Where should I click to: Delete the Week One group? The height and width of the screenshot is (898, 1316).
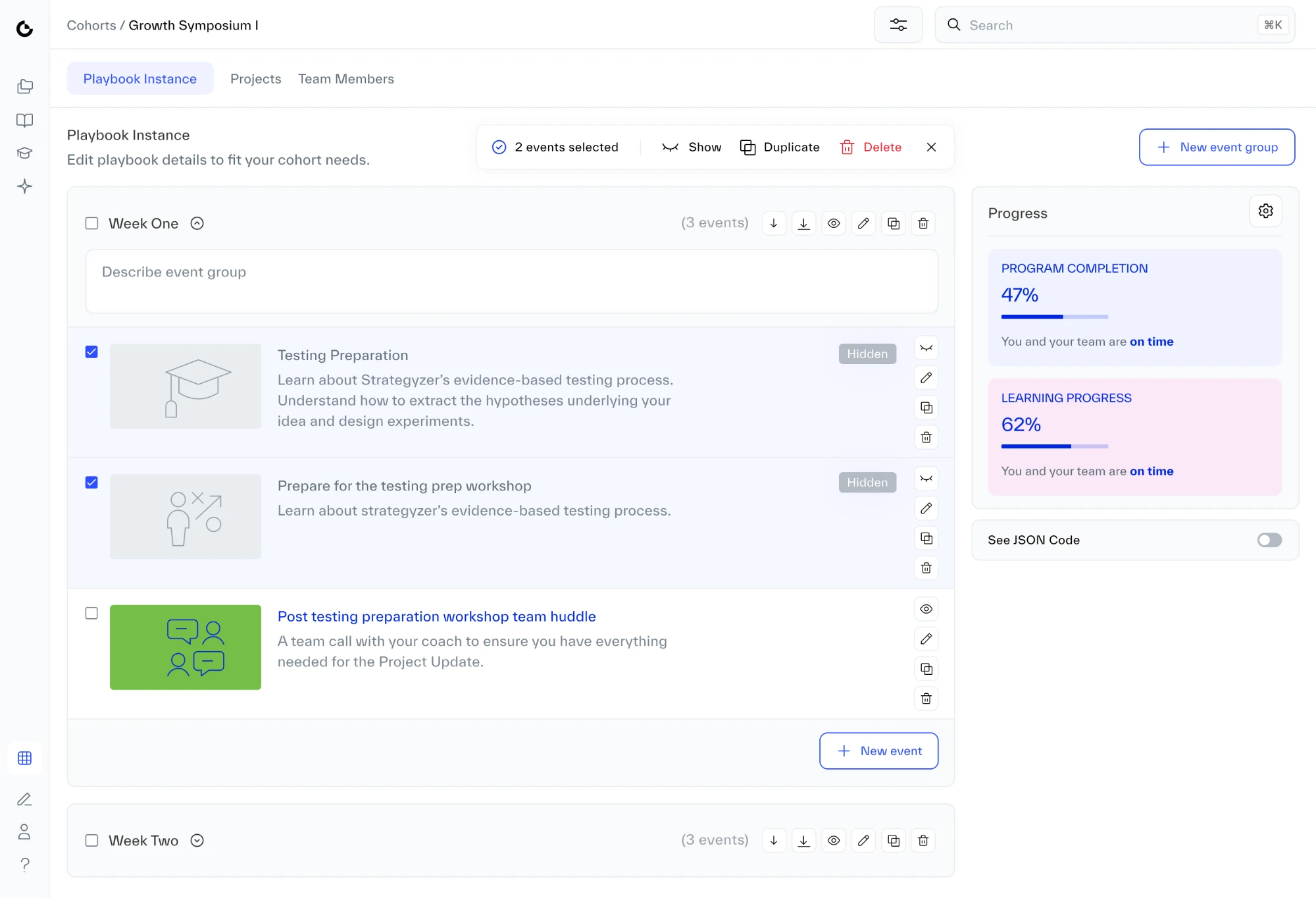click(x=923, y=223)
